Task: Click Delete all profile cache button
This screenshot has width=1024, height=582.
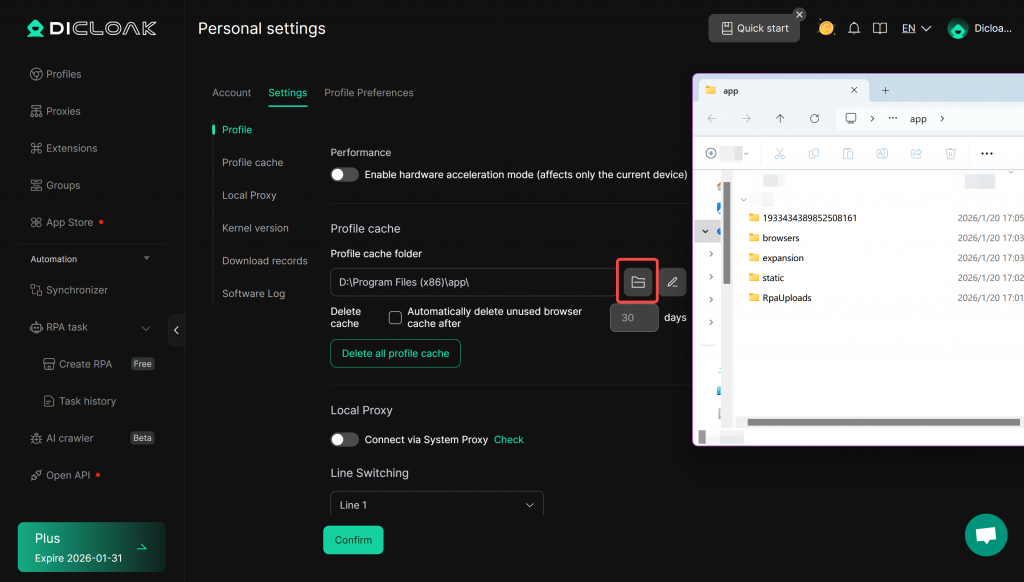Action: [395, 353]
